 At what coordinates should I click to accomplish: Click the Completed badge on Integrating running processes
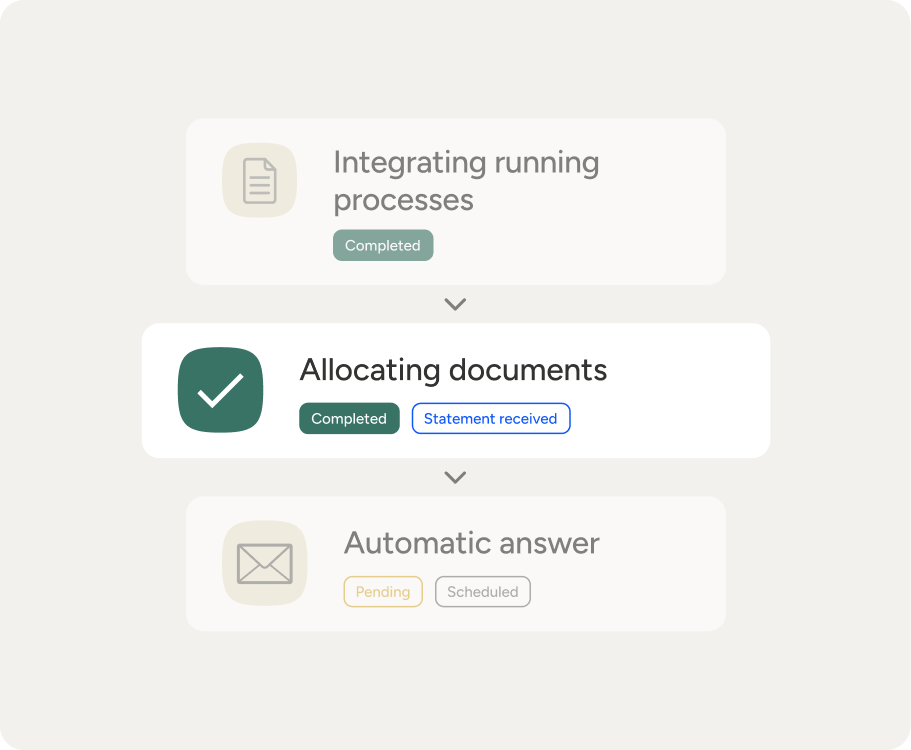[383, 245]
